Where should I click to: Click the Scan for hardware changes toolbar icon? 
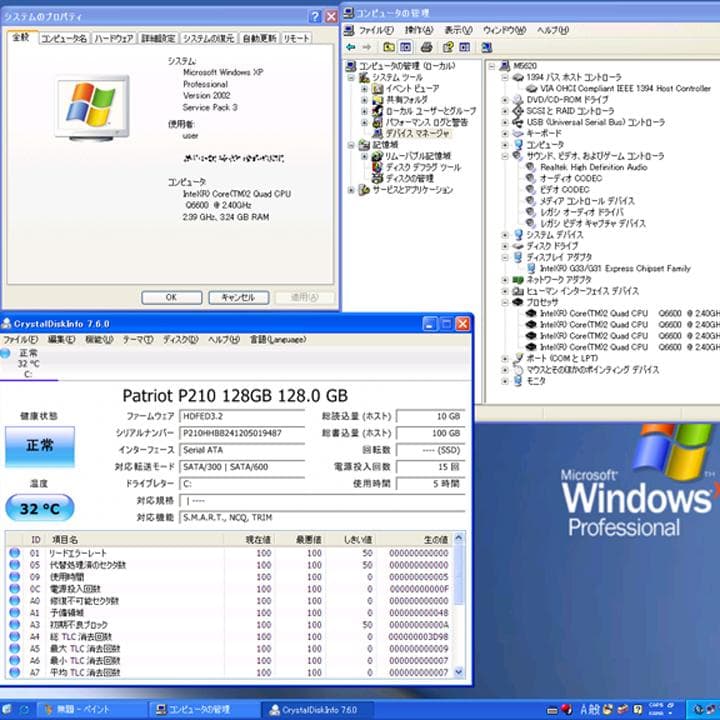(487, 47)
